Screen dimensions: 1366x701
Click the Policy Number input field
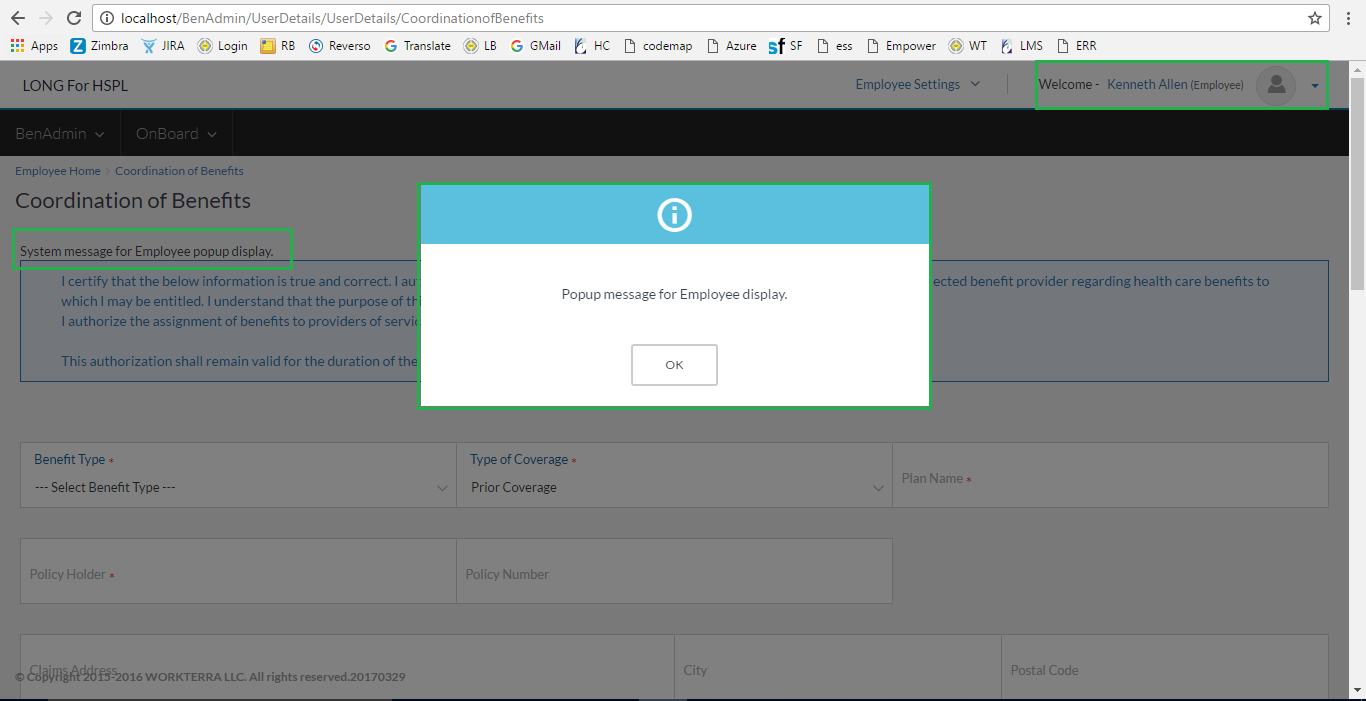click(x=674, y=574)
